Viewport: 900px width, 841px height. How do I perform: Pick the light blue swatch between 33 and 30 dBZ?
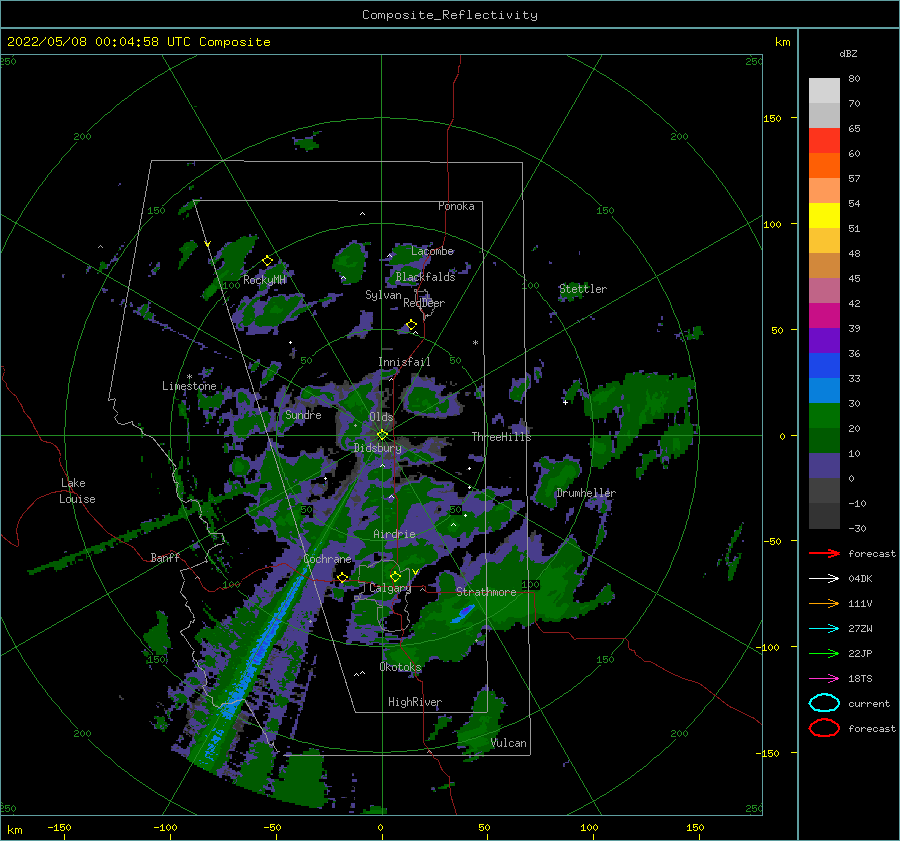click(824, 391)
